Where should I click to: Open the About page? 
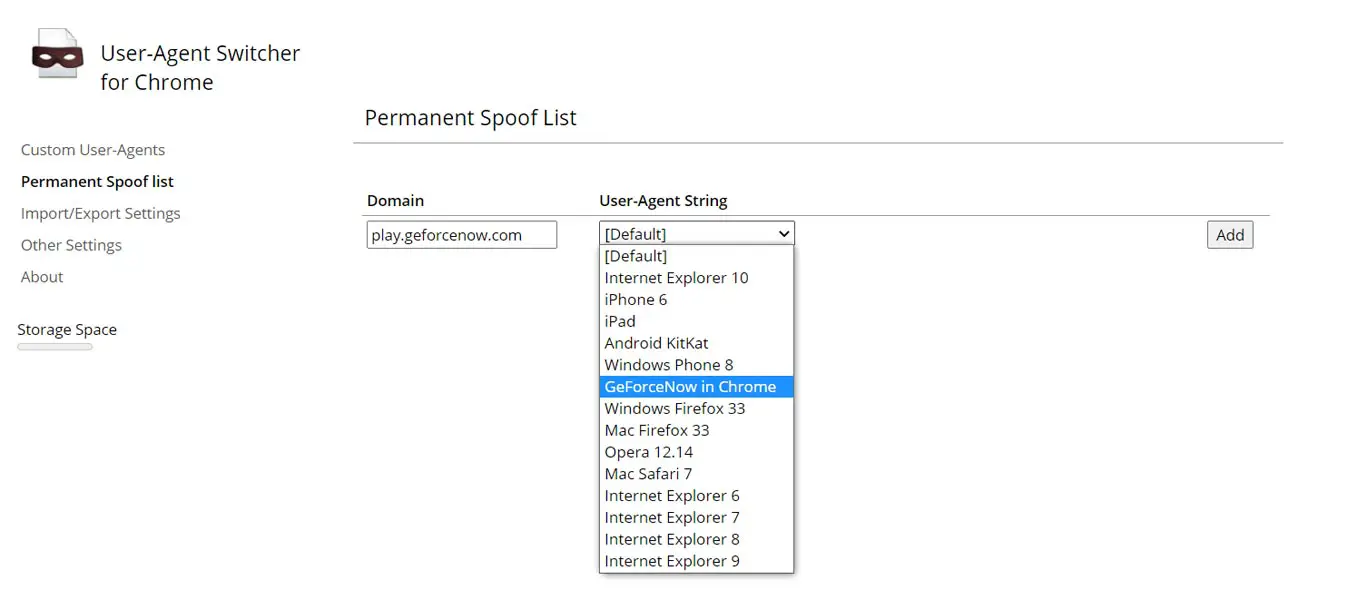pyautogui.click(x=42, y=277)
